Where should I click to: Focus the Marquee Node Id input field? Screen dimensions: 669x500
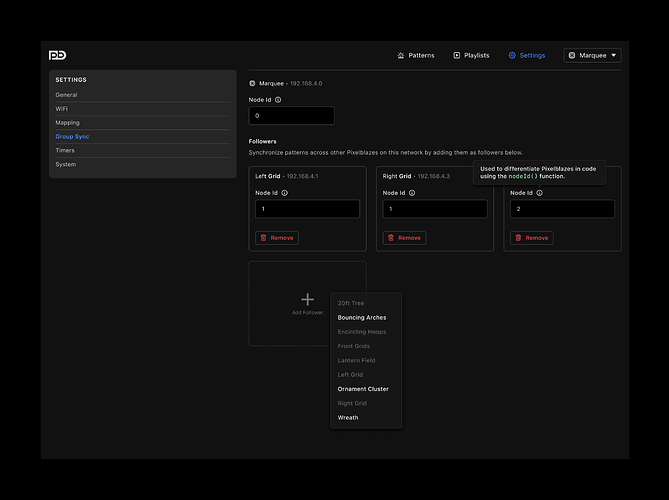coord(291,116)
